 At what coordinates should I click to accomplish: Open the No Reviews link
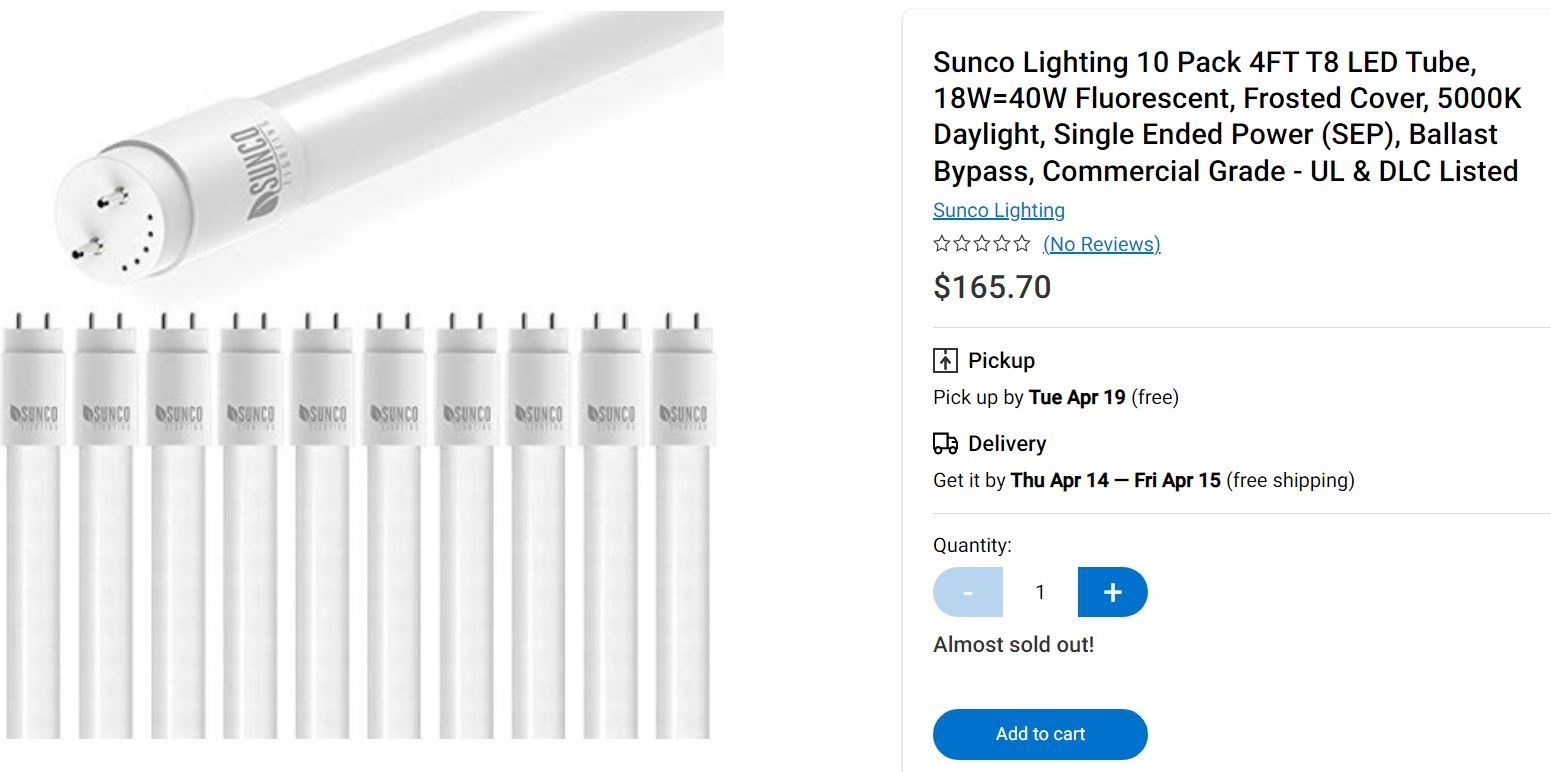pos(1101,244)
